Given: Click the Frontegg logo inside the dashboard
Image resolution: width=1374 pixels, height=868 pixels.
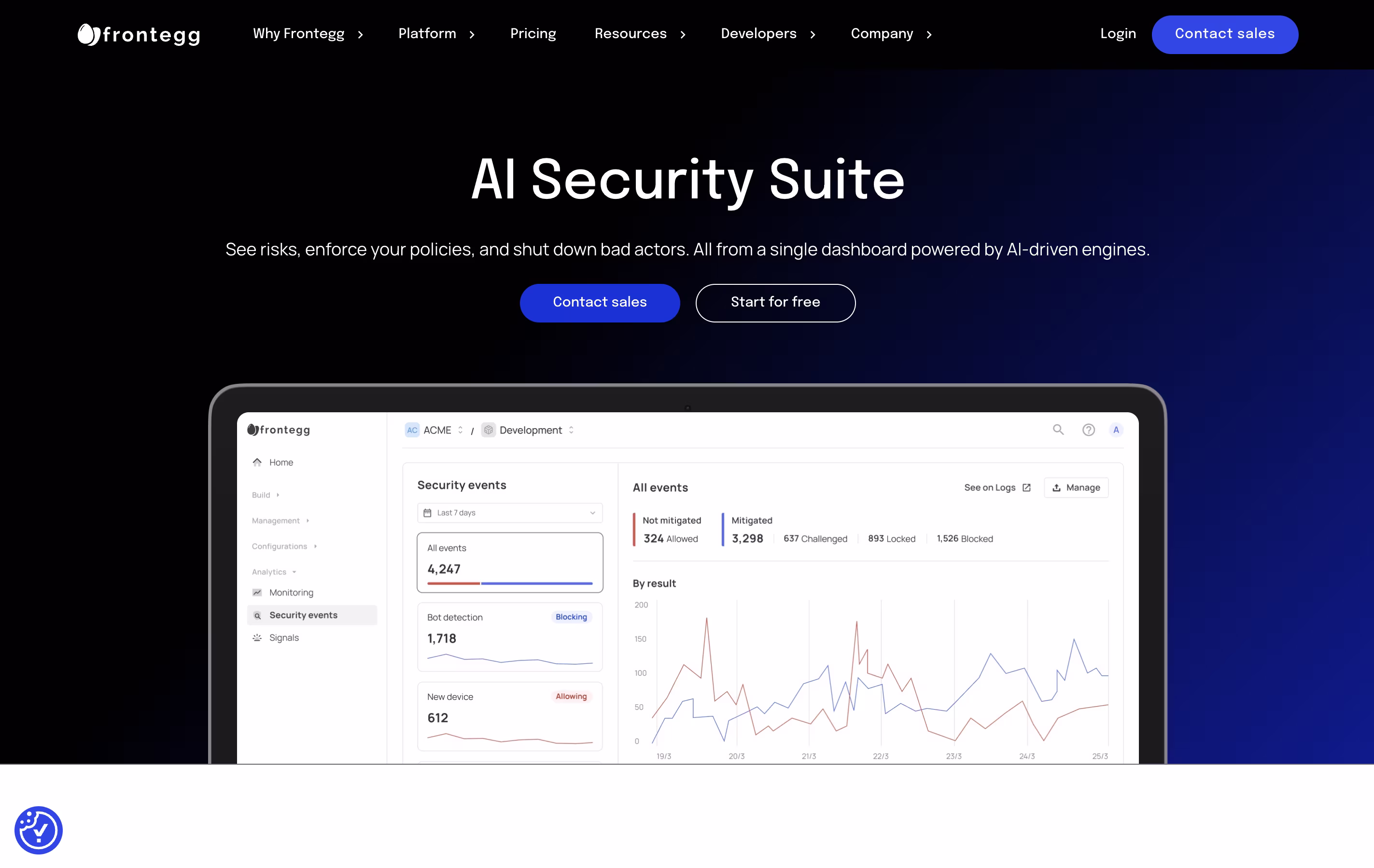Looking at the screenshot, I should tap(279, 430).
